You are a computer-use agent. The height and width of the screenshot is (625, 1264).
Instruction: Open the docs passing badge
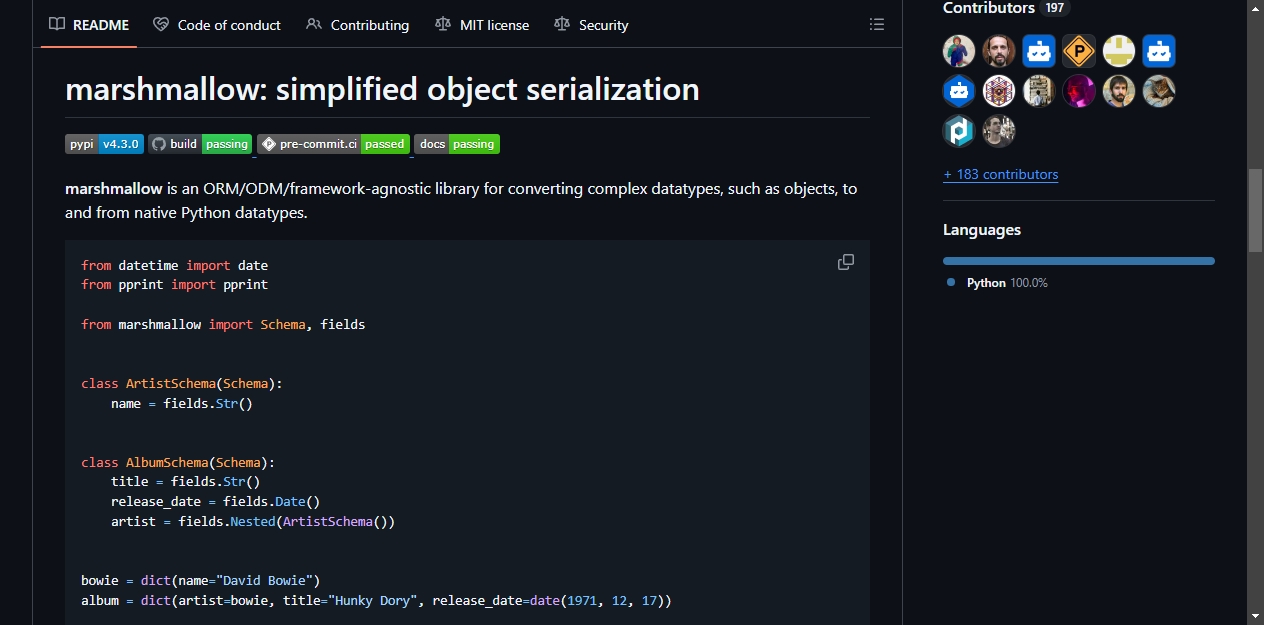pos(457,144)
